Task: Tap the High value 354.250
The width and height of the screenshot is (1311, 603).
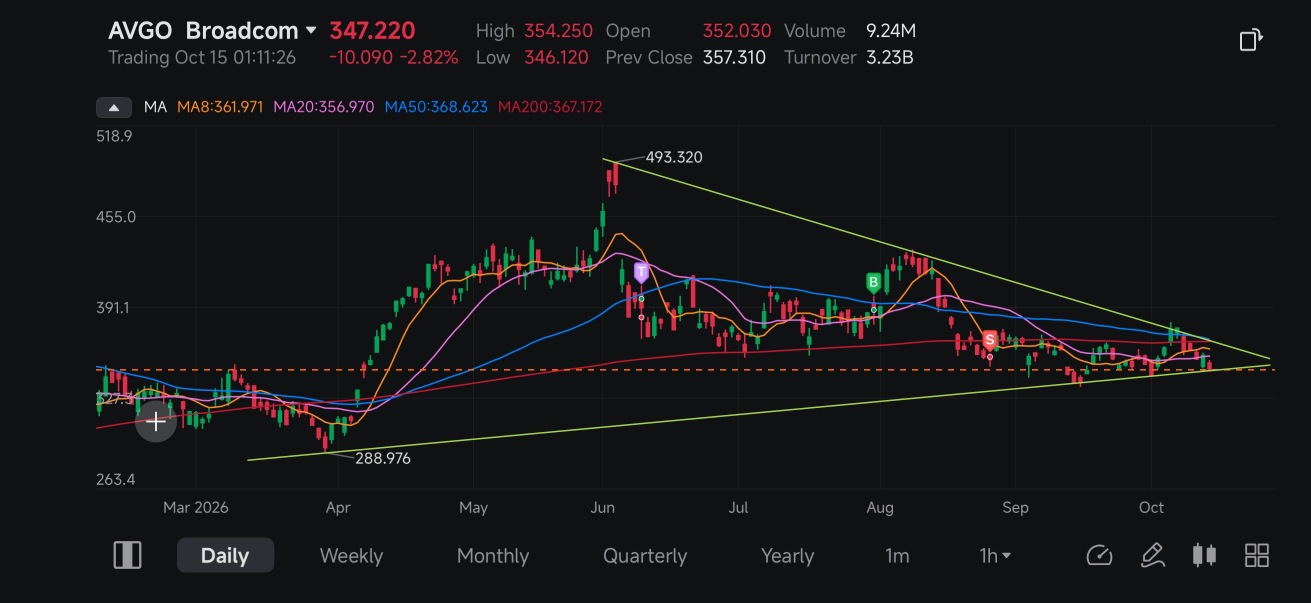Action: (558, 31)
